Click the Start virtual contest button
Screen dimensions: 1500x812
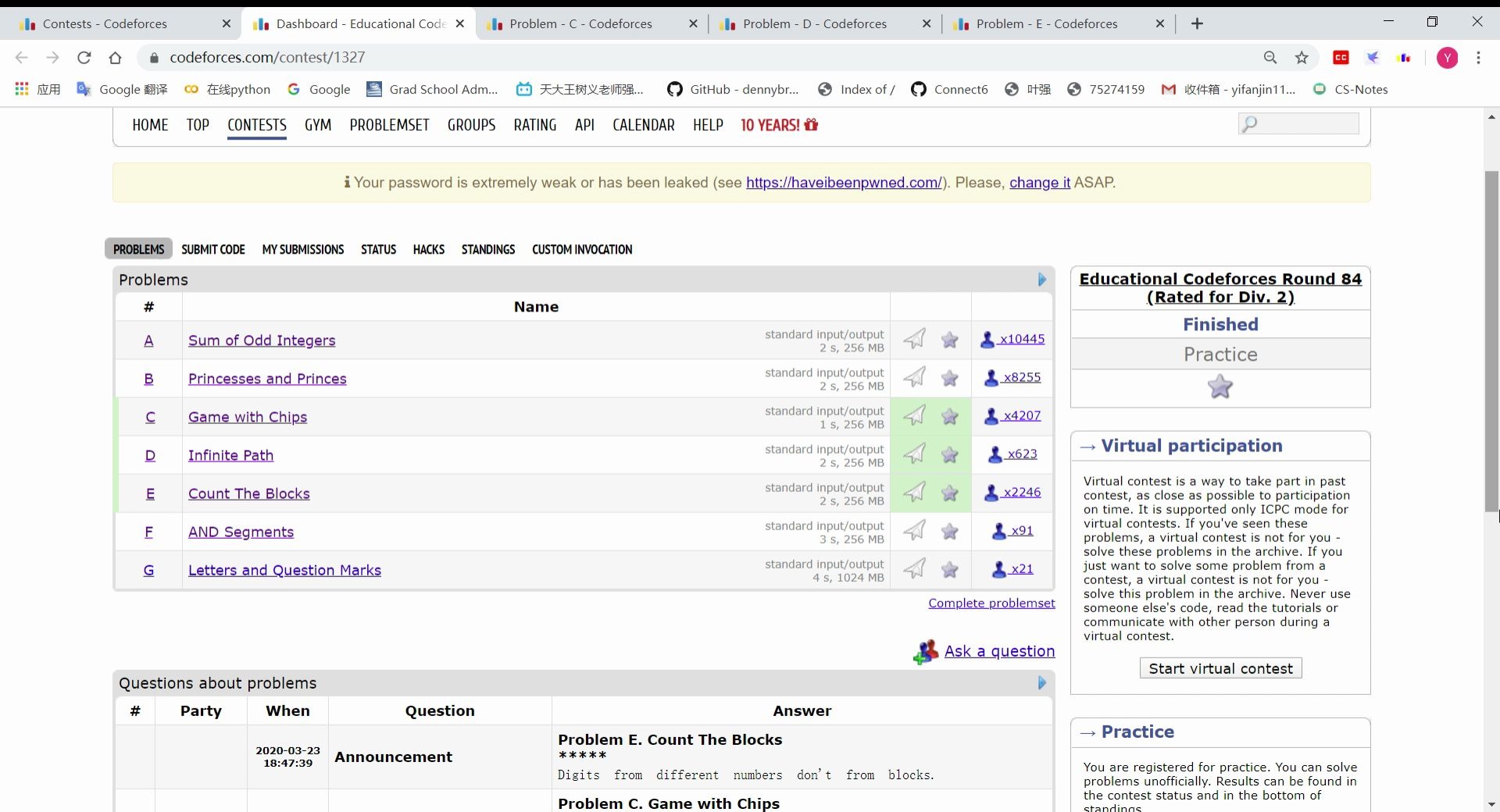tap(1220, 668)
